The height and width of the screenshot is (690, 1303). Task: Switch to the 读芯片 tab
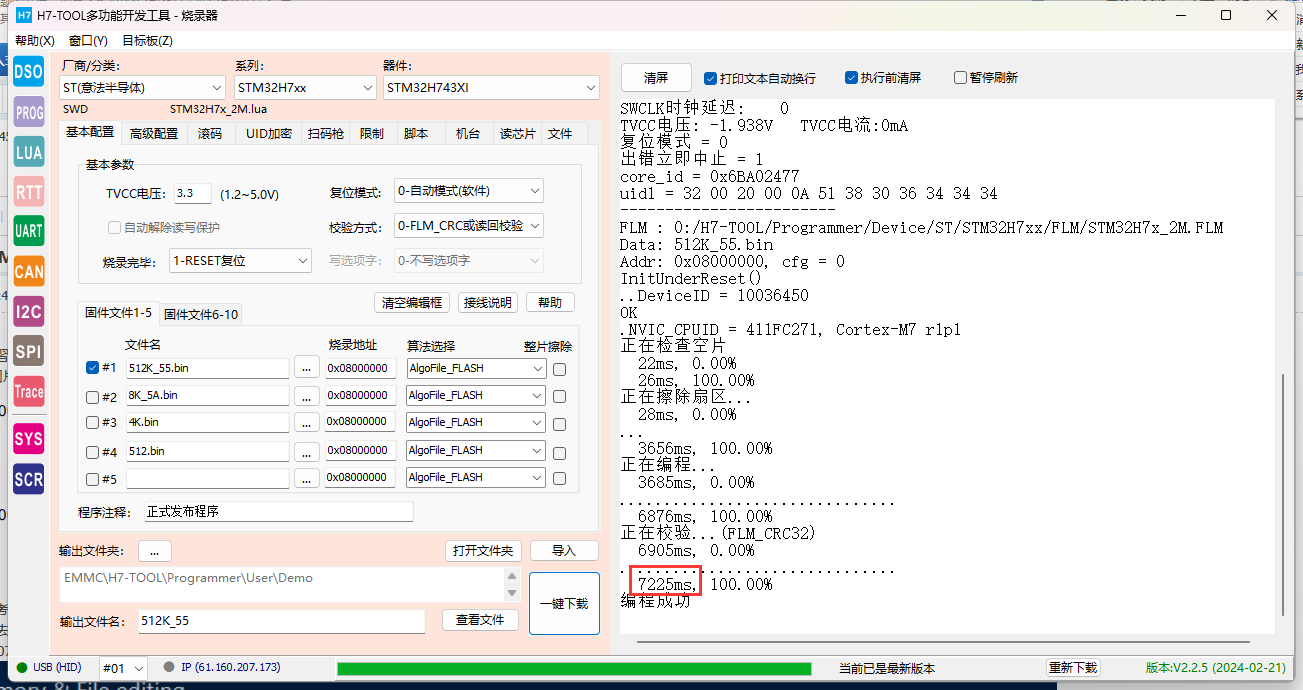[x=517, y=134]
